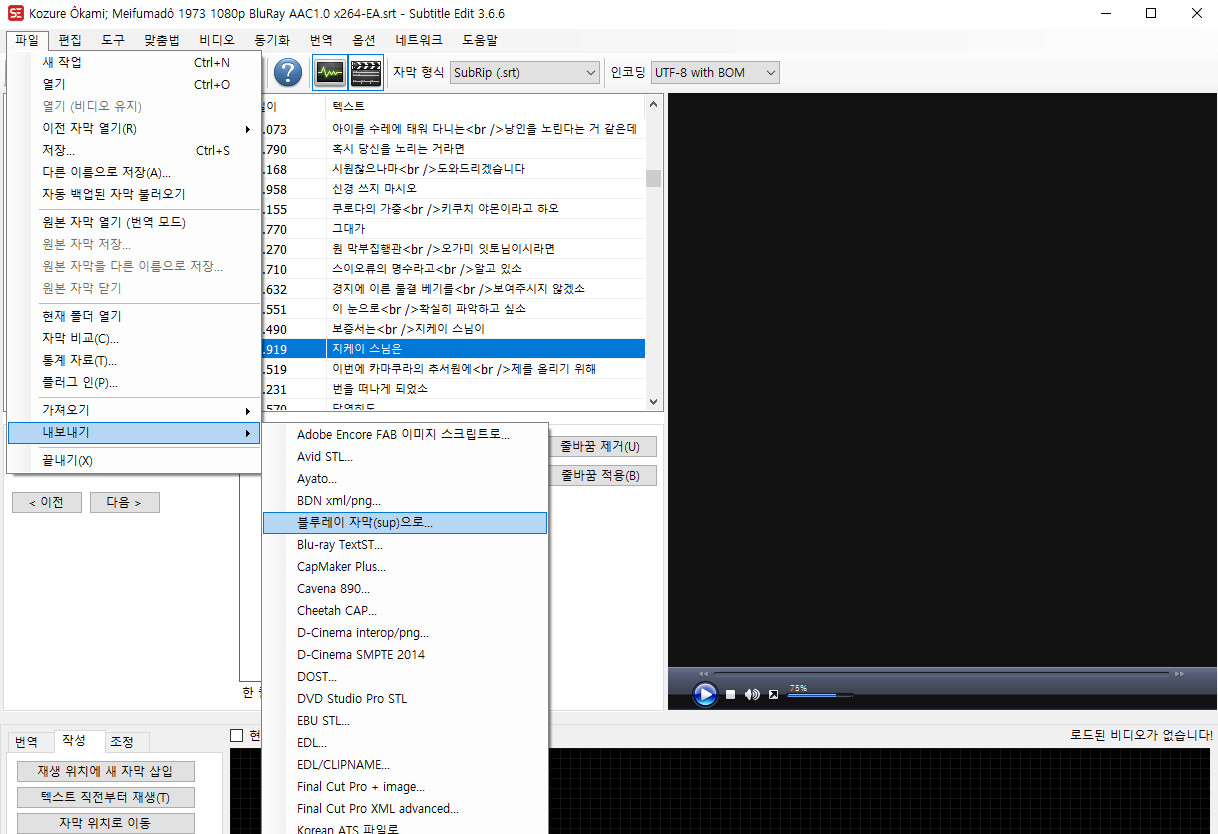This screenshot has height=834, width=1218.
Task: Open the 비디오 menu
Action: (217, 40)
